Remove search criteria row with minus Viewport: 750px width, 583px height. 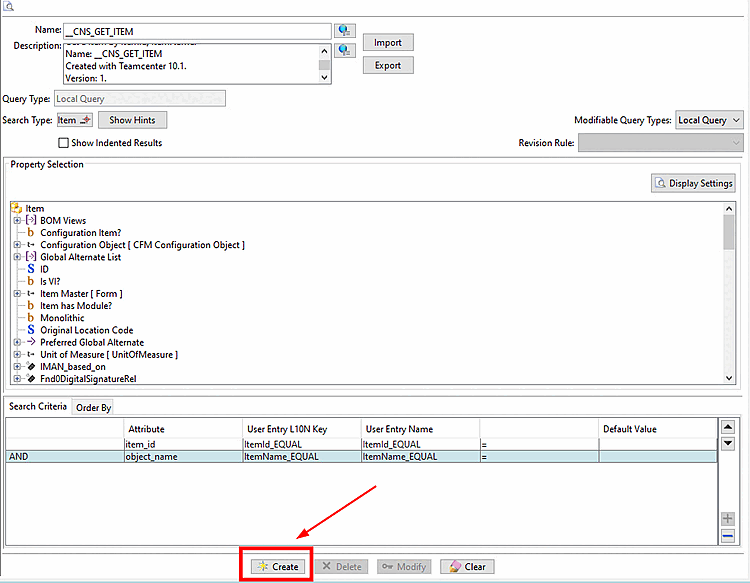coord(728,536)
